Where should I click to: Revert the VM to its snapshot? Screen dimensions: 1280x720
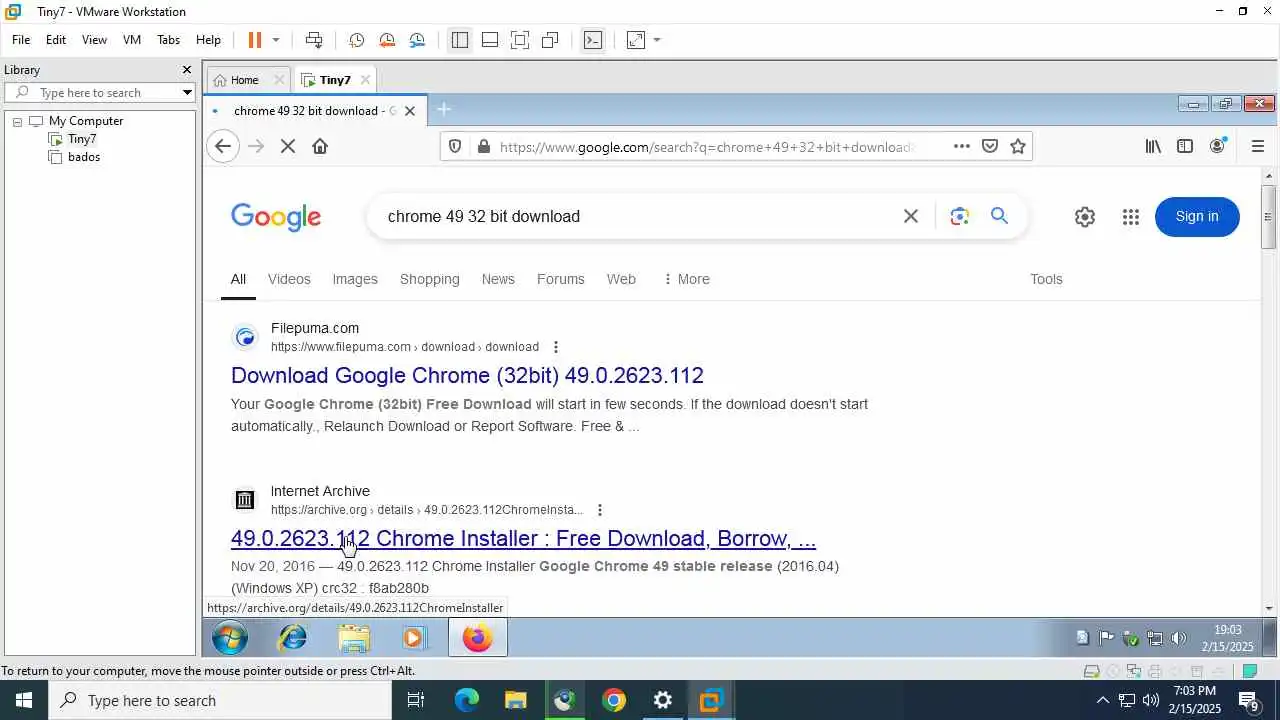click(387, 40)
